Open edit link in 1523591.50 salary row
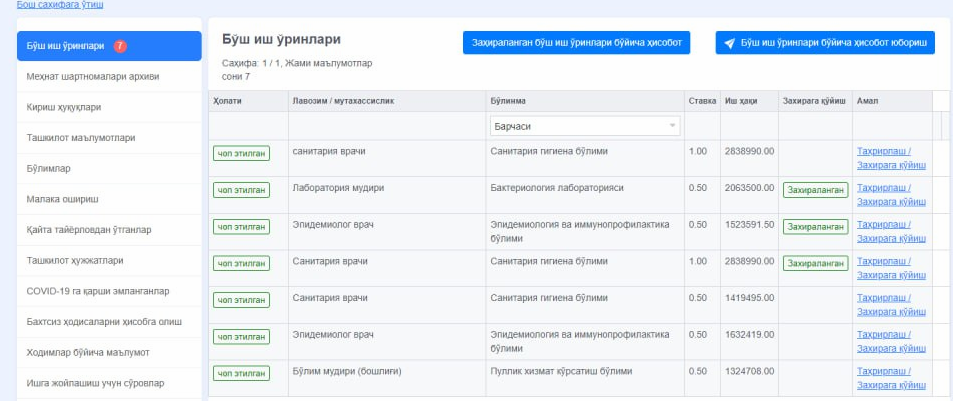This screenshot has width=953, height=401. tap(884, 225)
